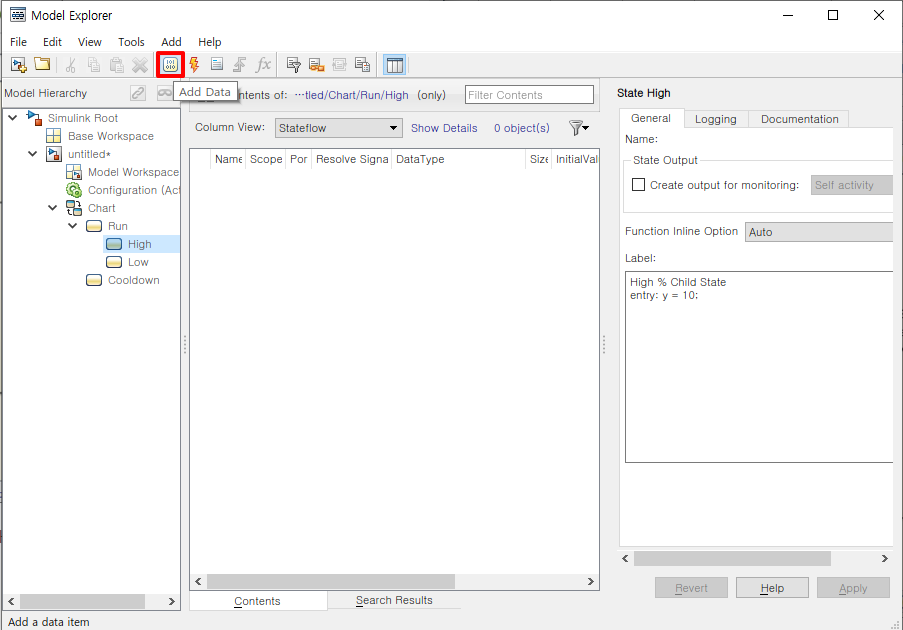Switch to the Search Results tab
Viewport: 903px width, 630px height.
[394, 600]
